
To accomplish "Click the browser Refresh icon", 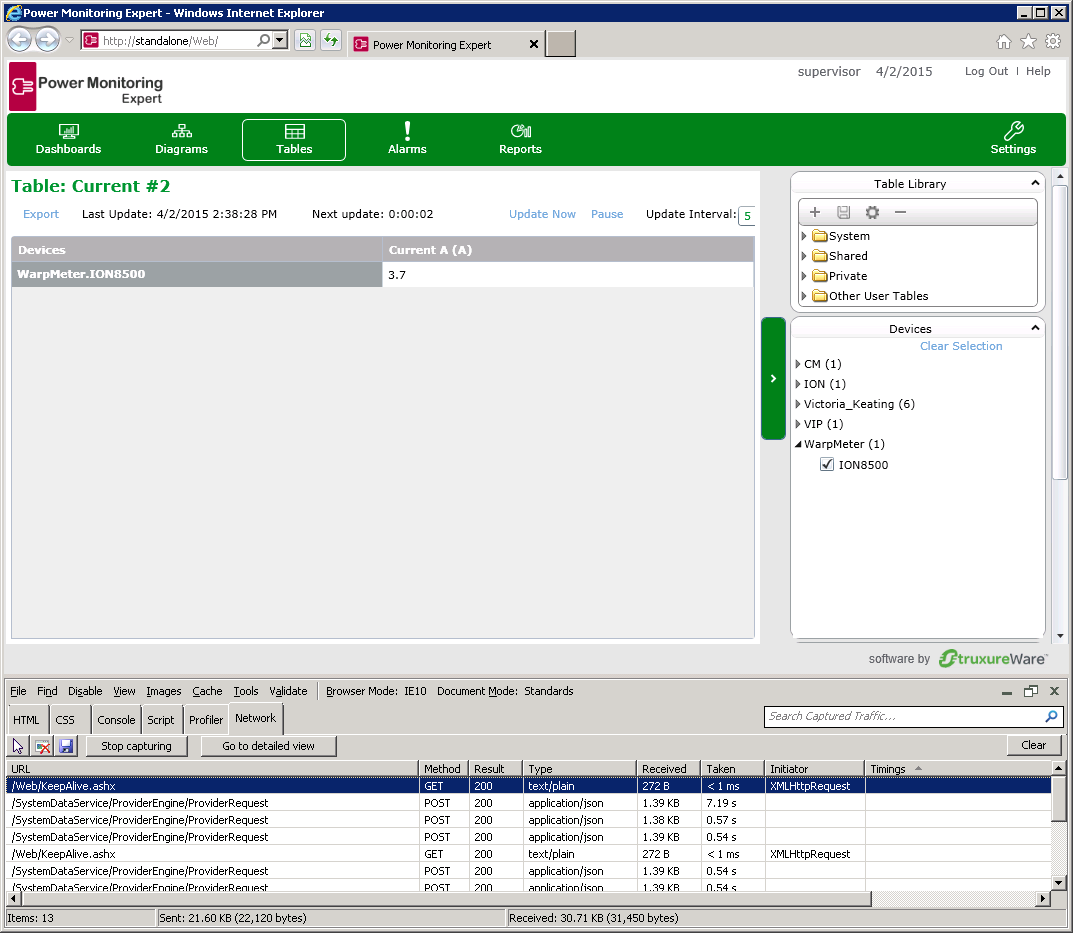I will point(331,40).
